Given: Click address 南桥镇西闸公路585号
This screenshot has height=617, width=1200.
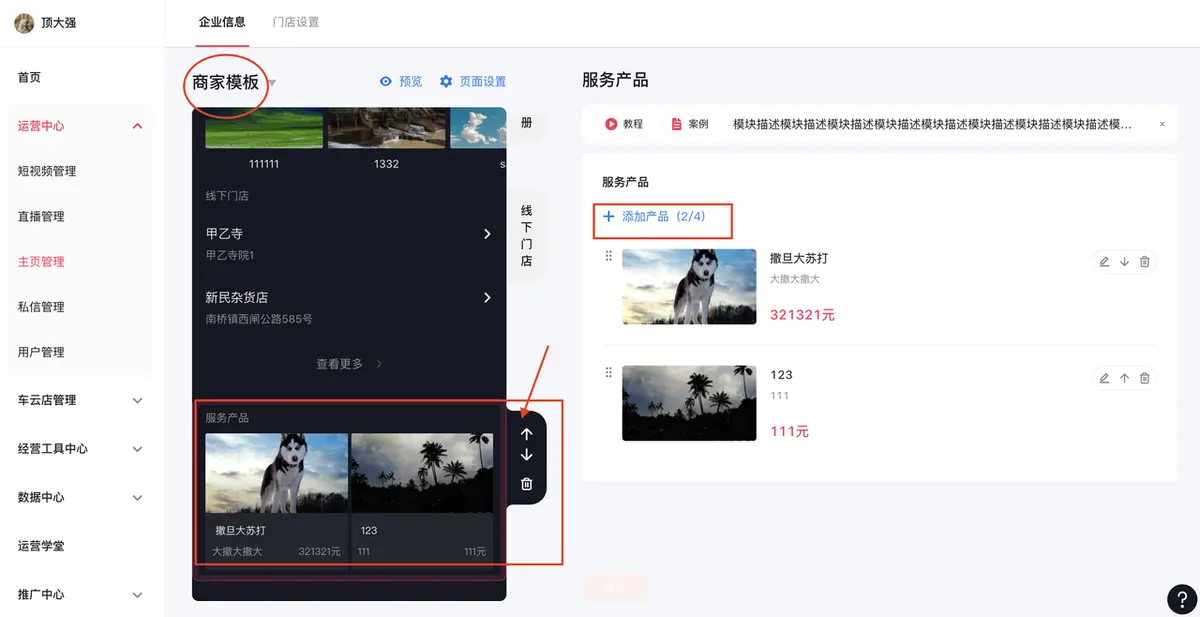Looking at the screenshot, I should click(259, 319).
